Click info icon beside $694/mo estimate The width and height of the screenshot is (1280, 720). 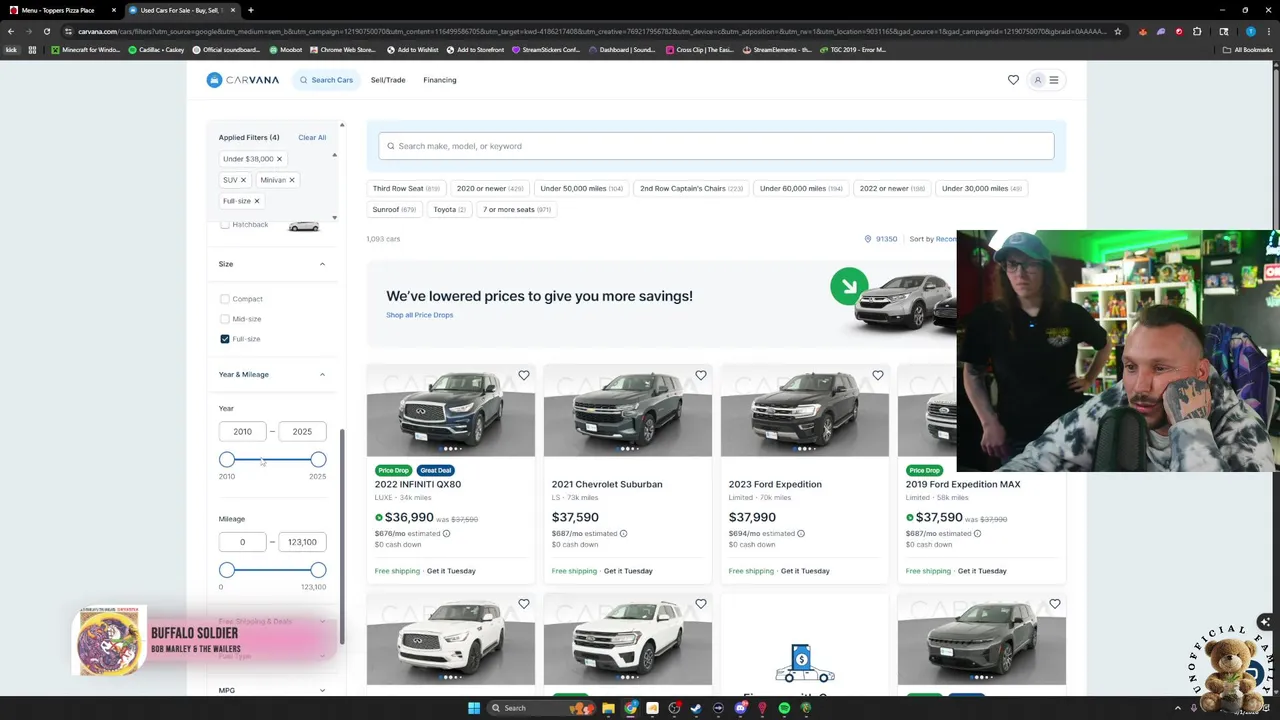click(x=800, y=533)
